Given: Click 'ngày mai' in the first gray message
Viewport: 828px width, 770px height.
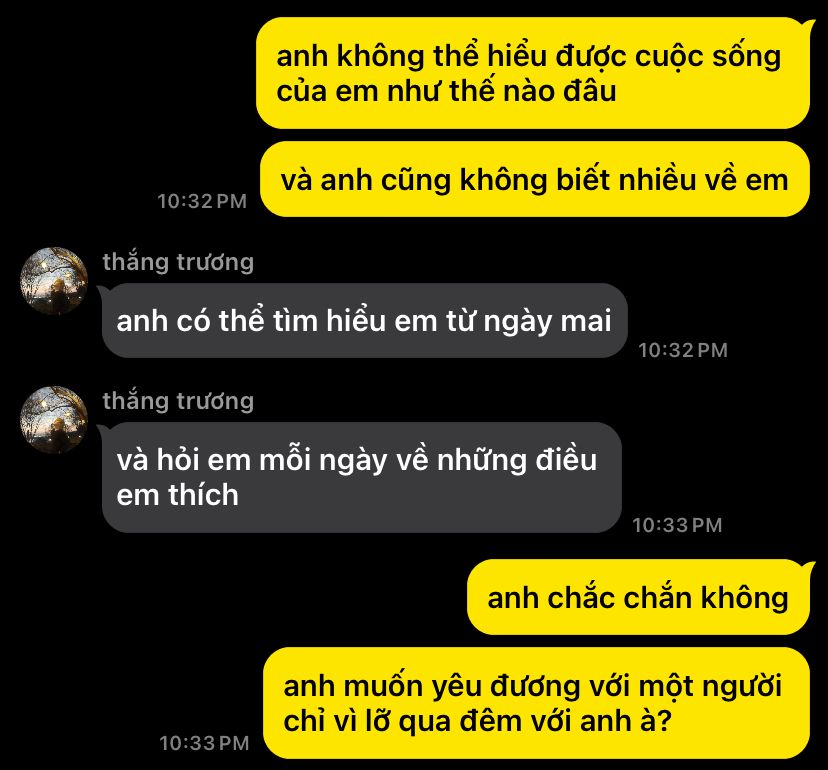Looking at the screenshot, I should (547, 322).
